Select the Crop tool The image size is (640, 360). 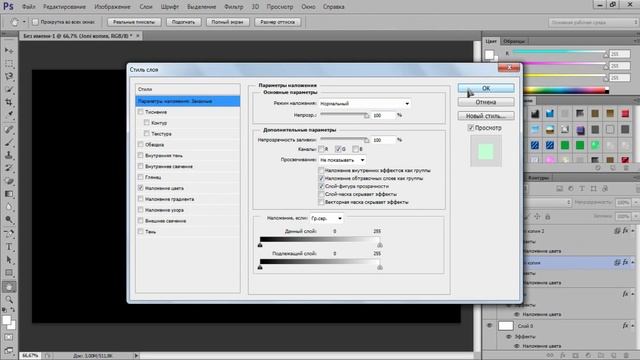pos(9,102)
